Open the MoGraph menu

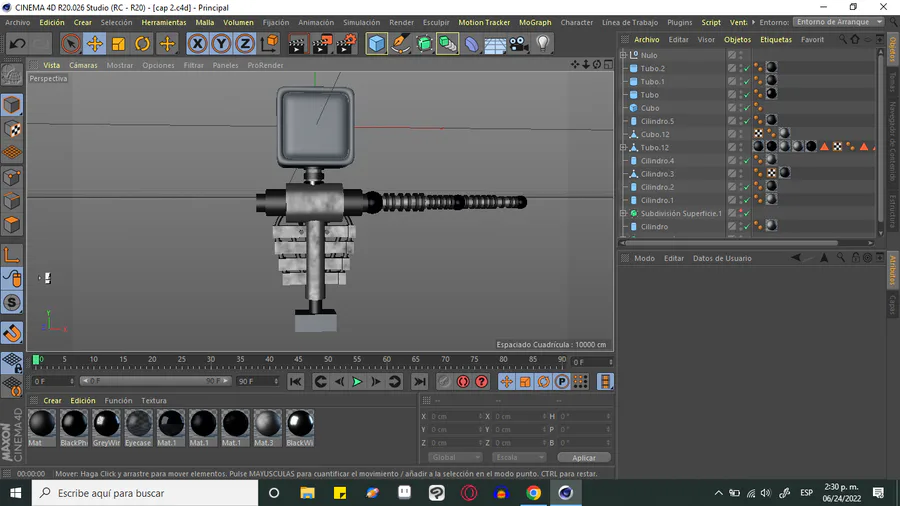(535, 22)
